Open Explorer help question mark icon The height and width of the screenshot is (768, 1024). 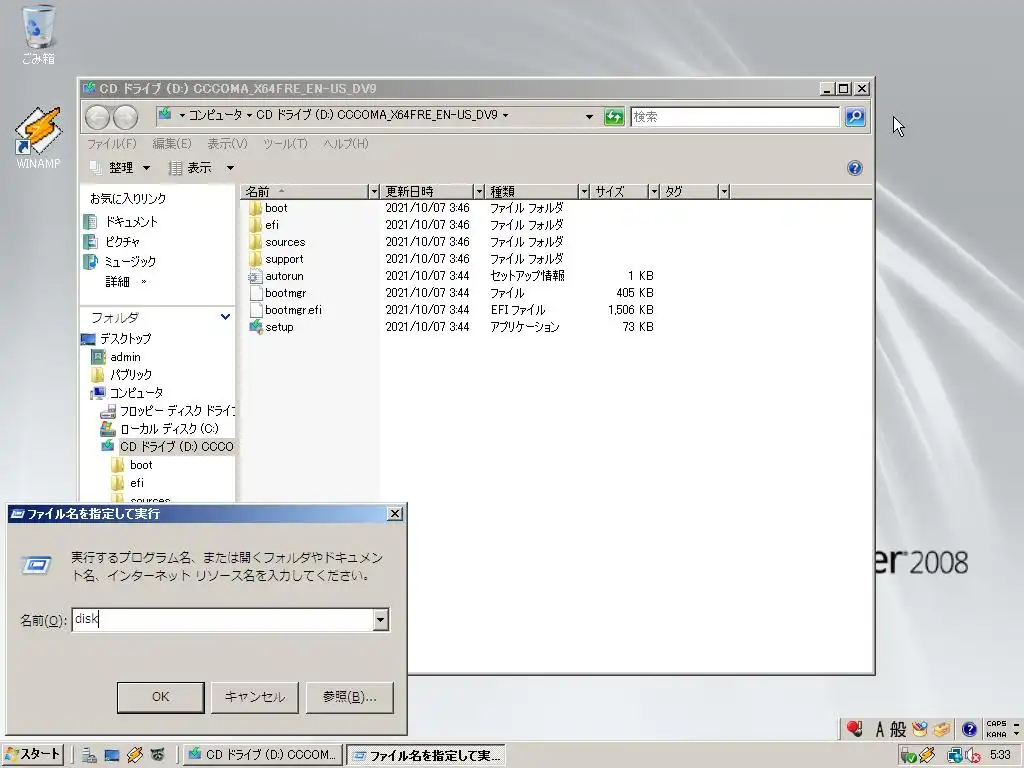854,168
